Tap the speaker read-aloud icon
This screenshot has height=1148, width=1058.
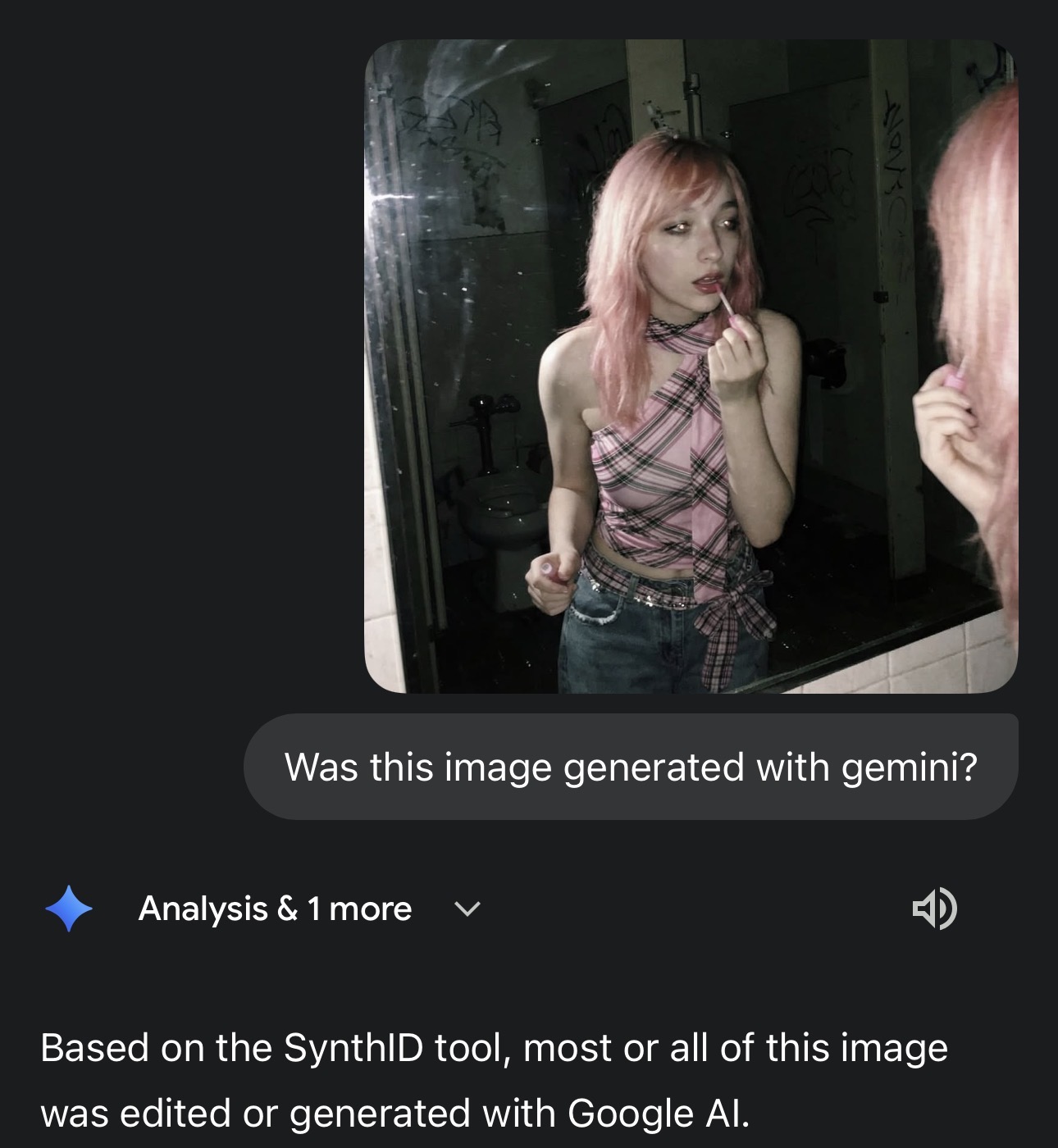point(934,908)
